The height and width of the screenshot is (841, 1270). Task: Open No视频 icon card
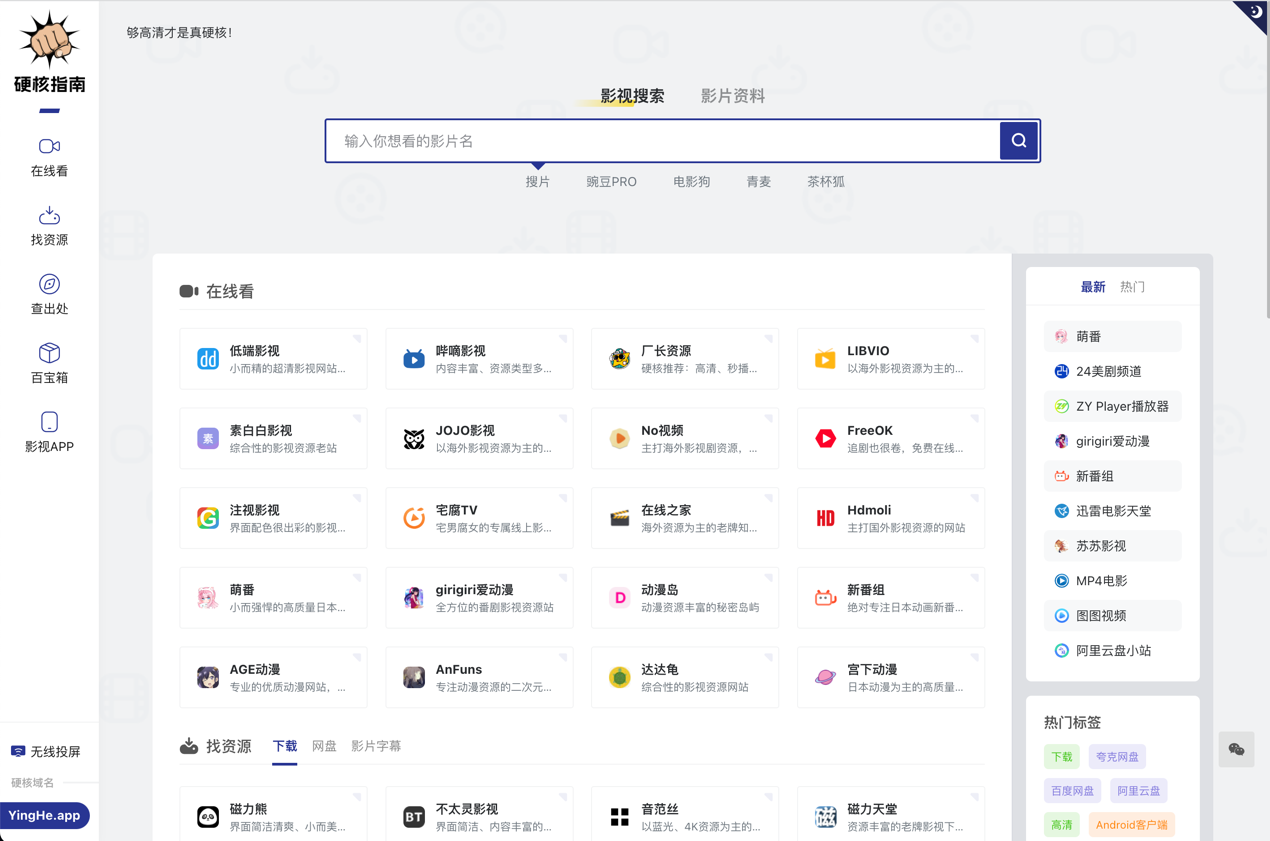pyautogui.click(x=685, y=438)
